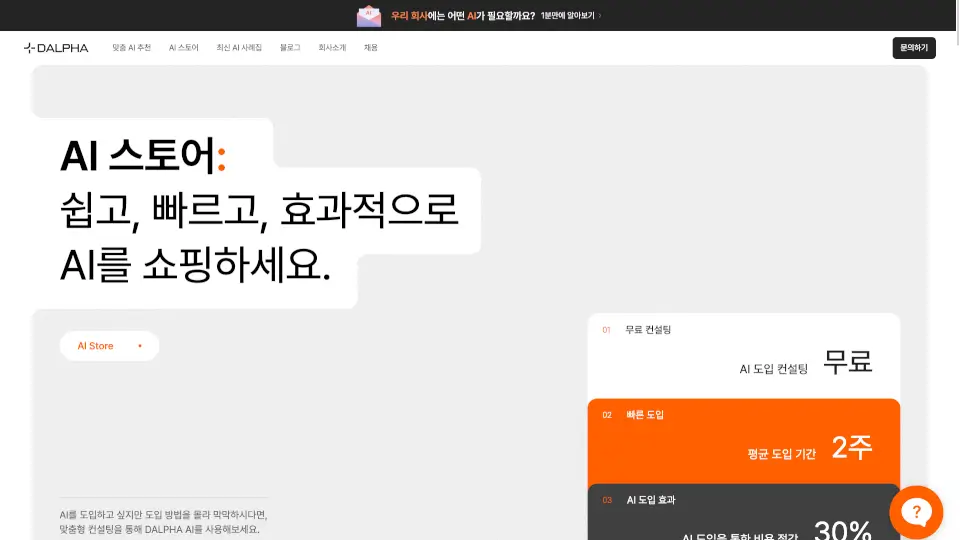Click the AI envelope icon in top banner

coord(369,16)
